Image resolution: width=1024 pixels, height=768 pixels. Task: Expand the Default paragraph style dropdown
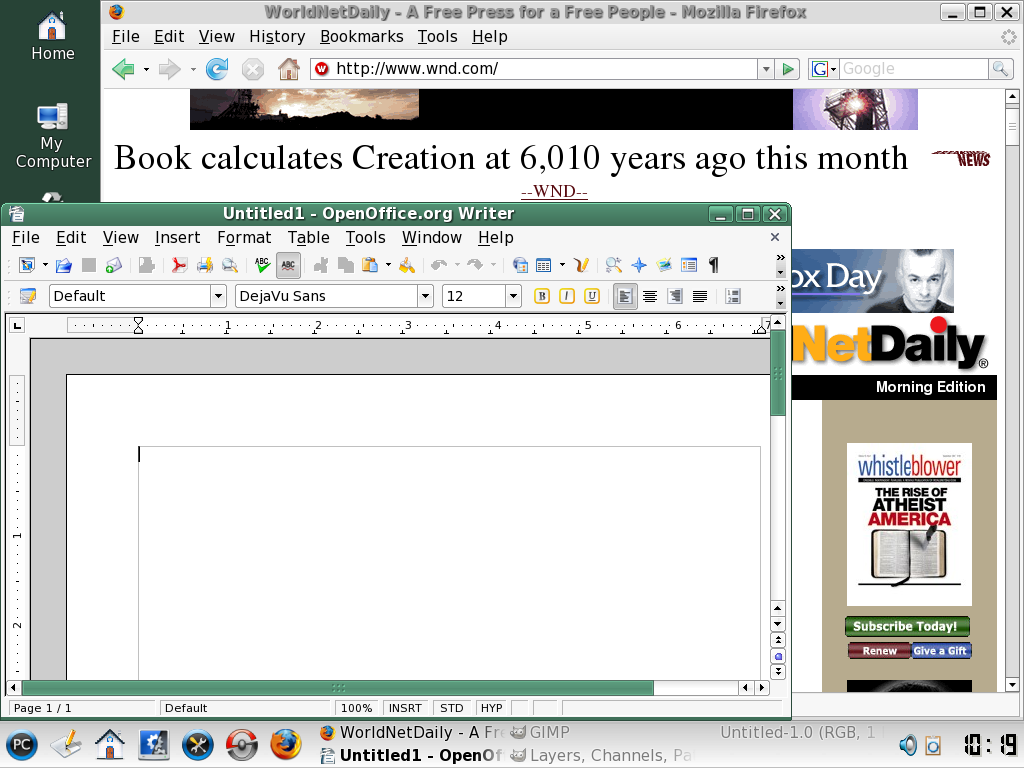click(218, 296)
